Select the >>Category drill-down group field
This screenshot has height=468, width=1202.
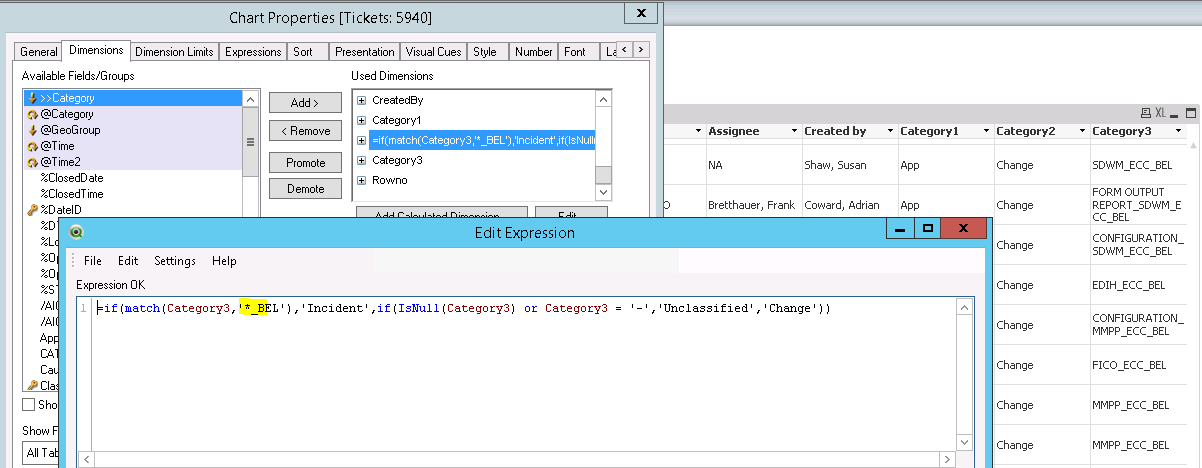[67, 98]
